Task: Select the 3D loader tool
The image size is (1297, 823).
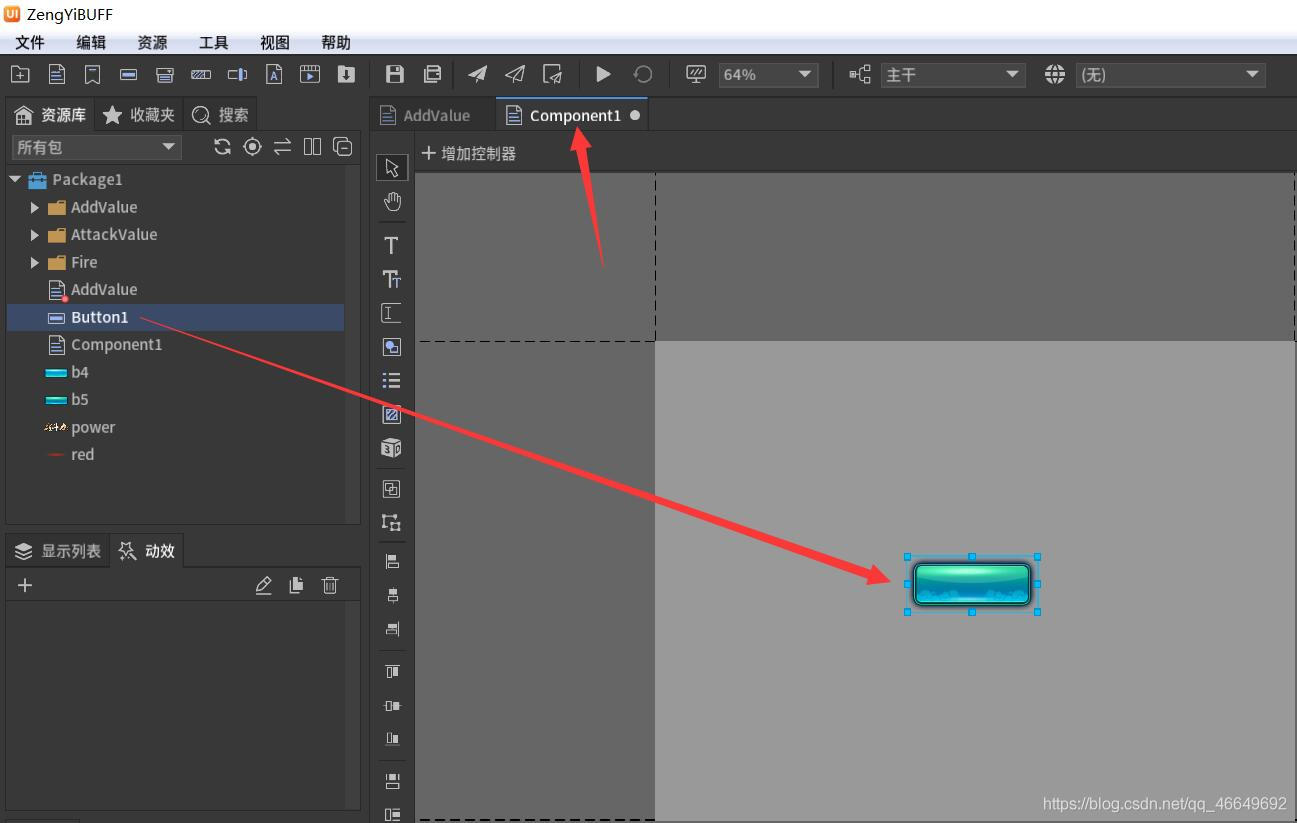Action: pyautogui.click(x=392, y=448)
